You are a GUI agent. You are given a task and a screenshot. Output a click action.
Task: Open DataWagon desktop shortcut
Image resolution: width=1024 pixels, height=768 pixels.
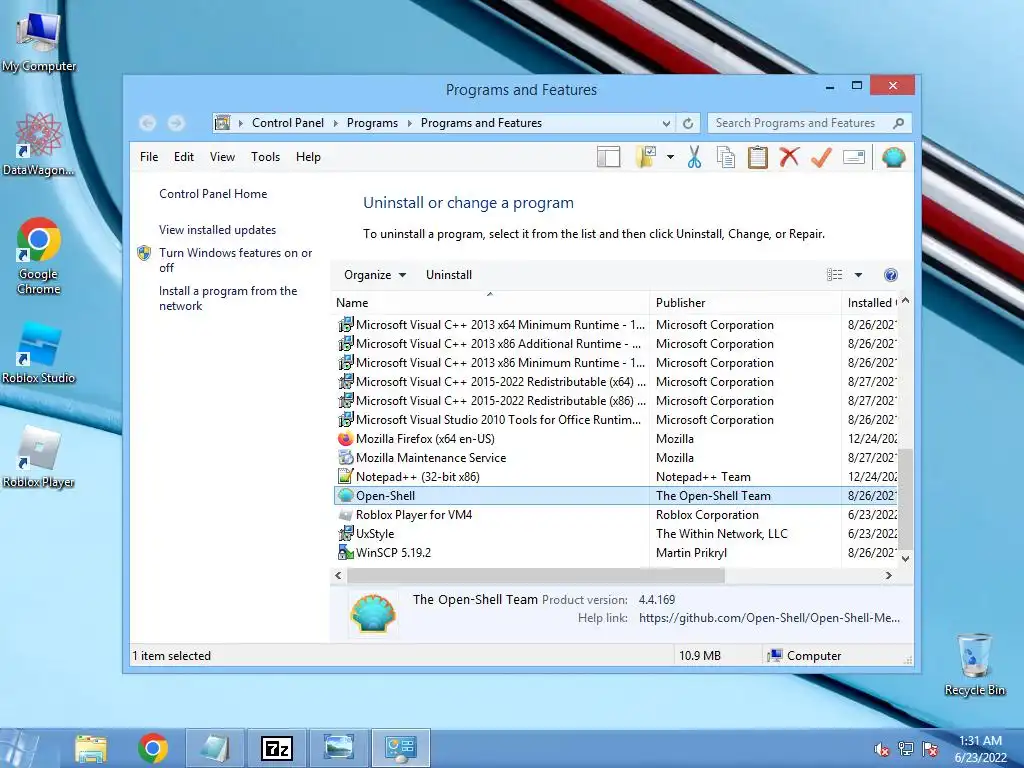pos(39,144)
